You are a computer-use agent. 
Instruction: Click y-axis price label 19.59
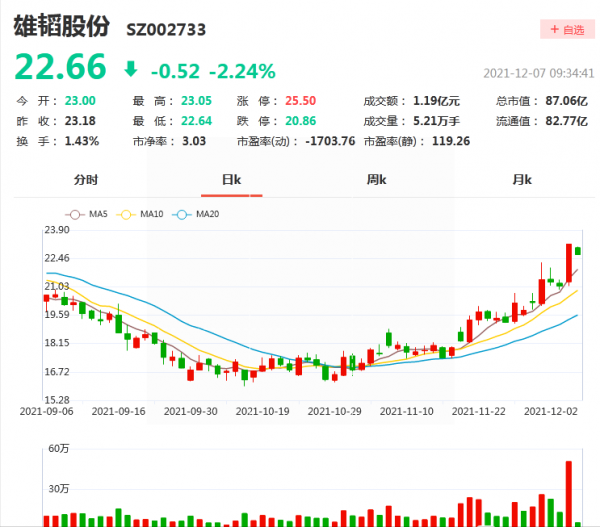pyautogui.click(x=57, y=315)
